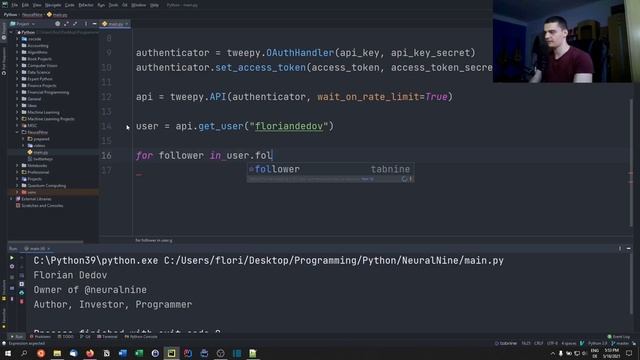Image resolution: width=640 pixels, height=360 pixels.
Task: Click the floriandedov string in line 14
Action: click(x=289, y=126)
